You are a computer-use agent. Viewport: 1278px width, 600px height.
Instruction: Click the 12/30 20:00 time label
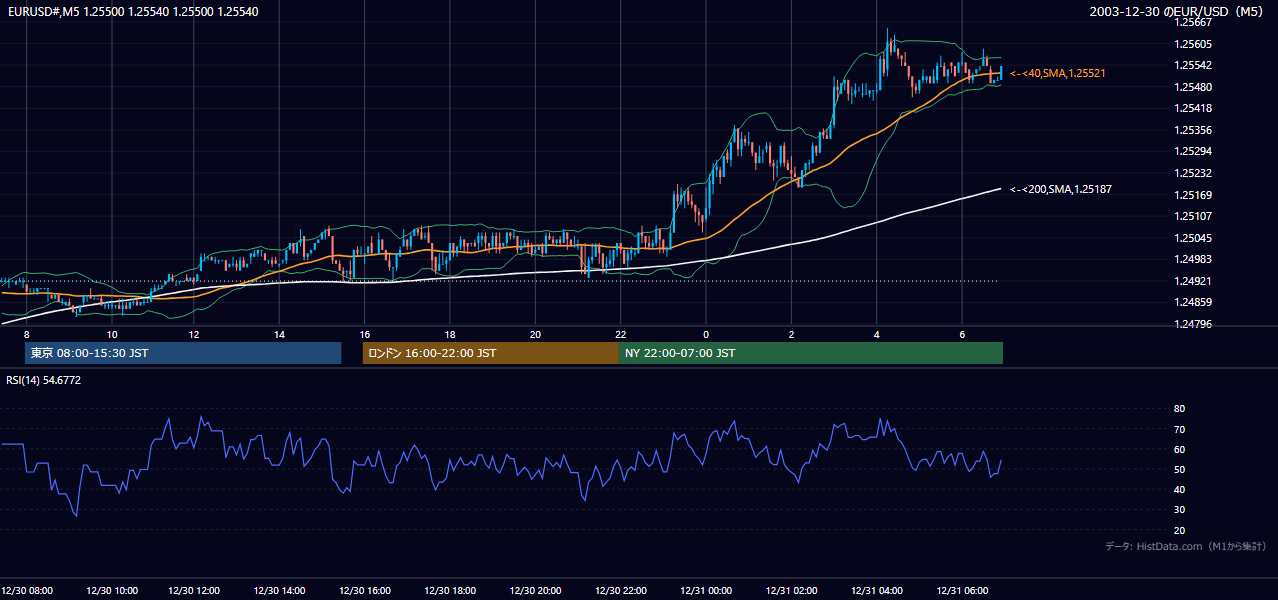pos(535,590)
